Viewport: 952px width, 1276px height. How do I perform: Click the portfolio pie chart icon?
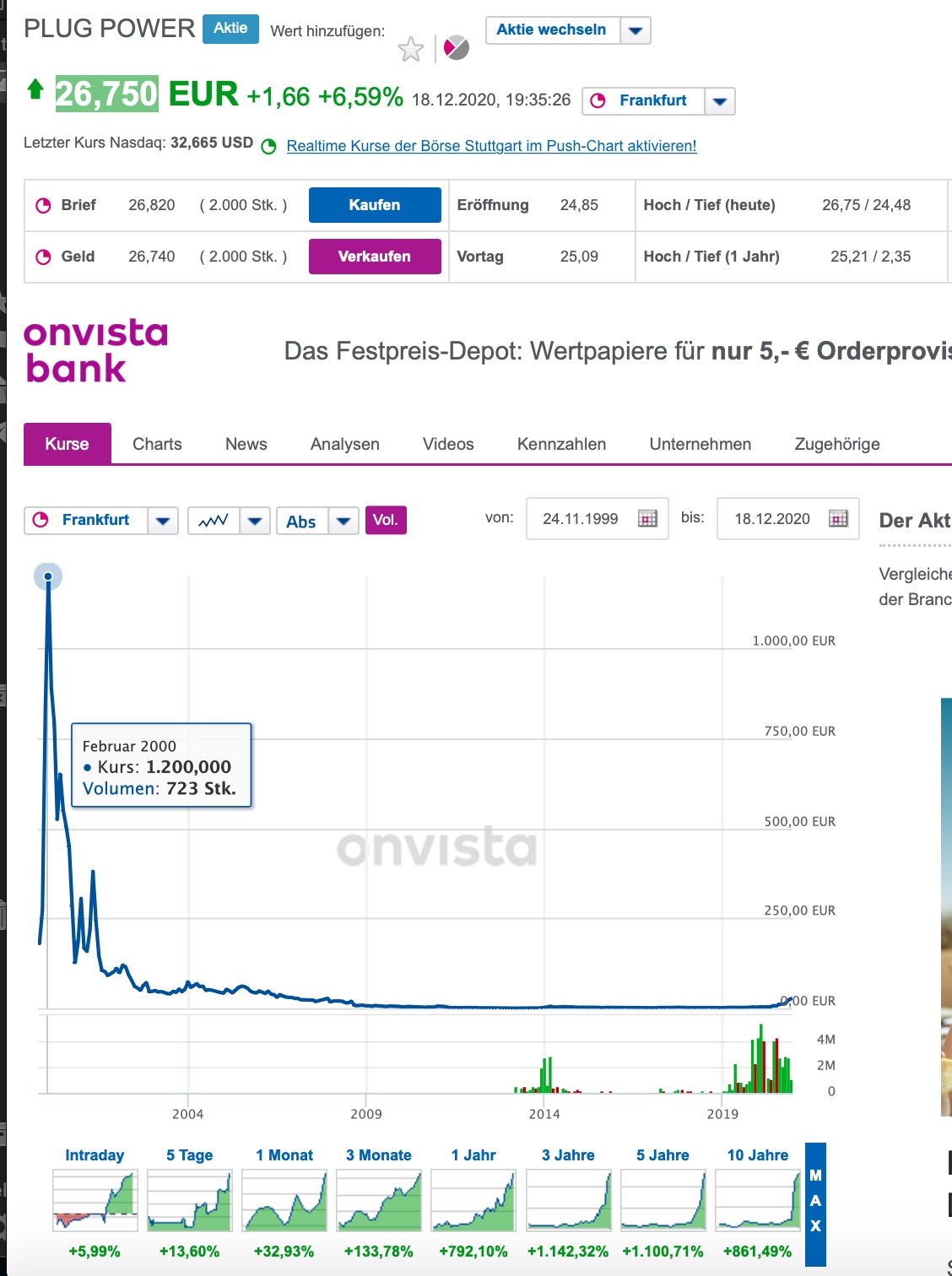click(x=456, y=48)
